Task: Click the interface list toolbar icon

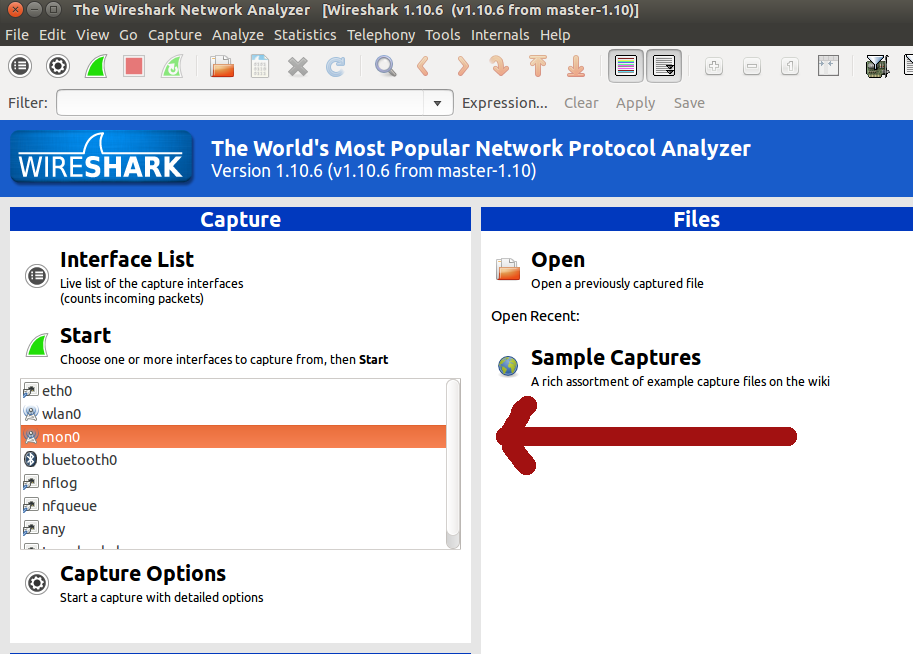Action: tap(21, 67)
